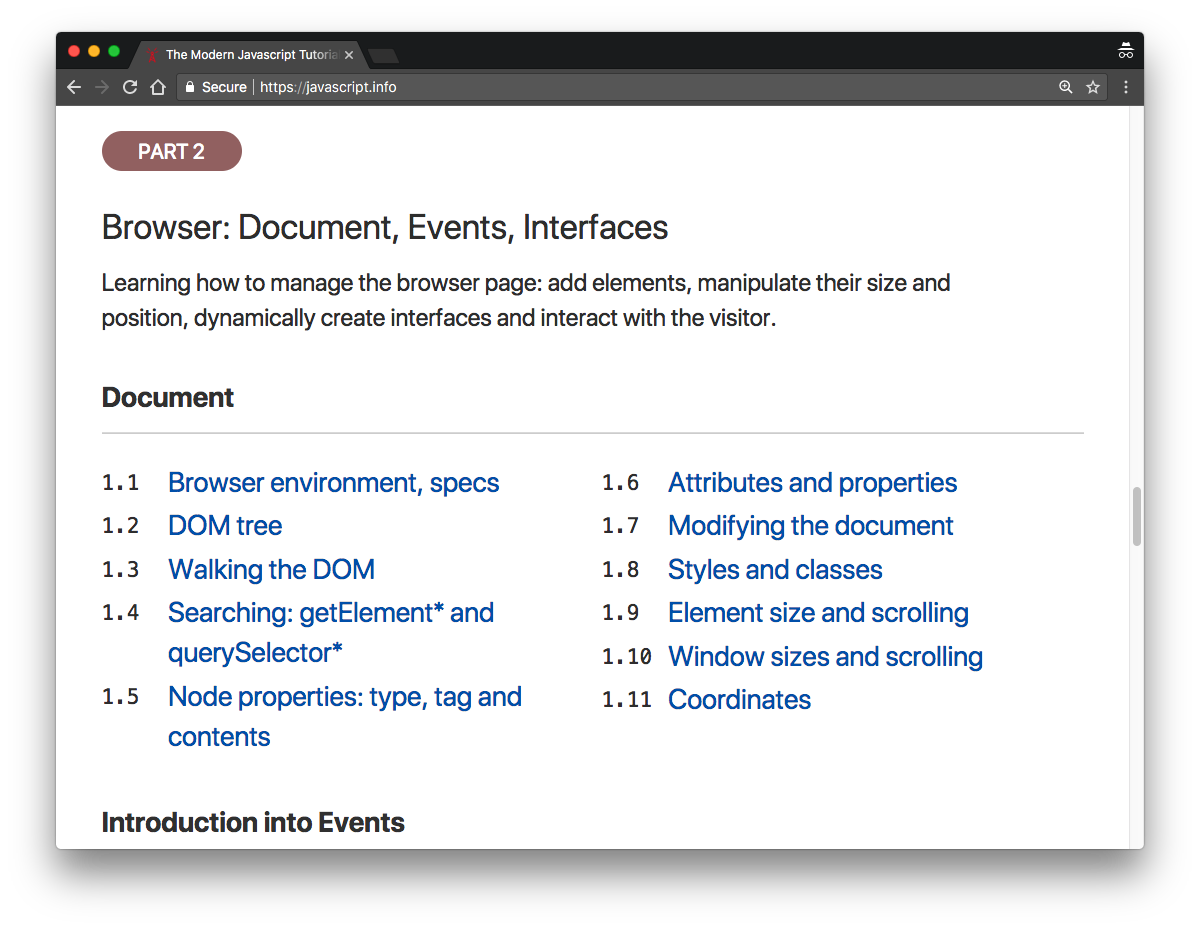Open Browser environment, specs chapter
Image resolution: width=1200 pixels, height=929 pixels.
point(334,482)
